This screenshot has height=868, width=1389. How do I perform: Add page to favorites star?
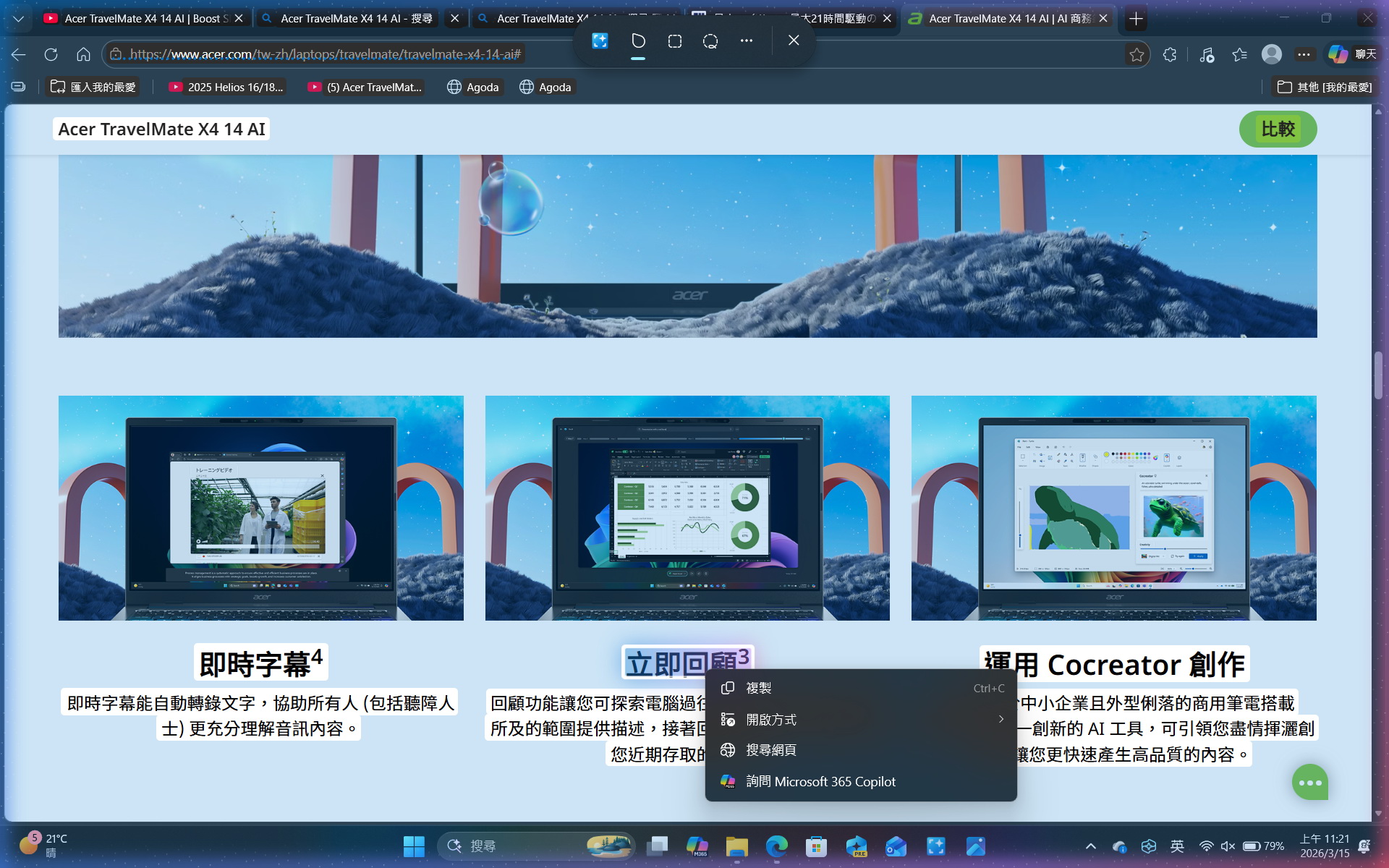[x=1137, y=54]
